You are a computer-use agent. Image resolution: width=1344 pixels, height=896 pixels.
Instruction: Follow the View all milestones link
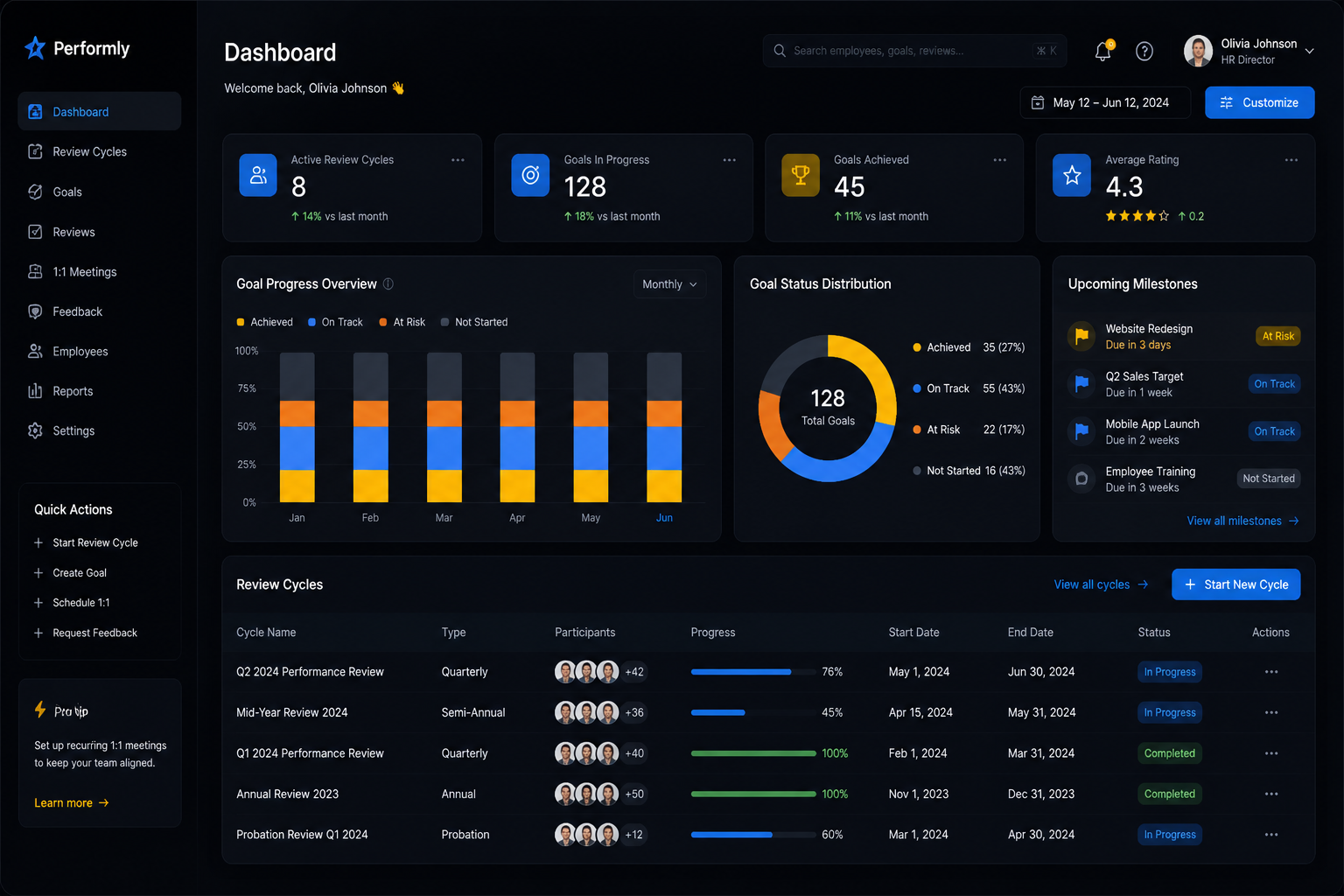click(1242, 521)
